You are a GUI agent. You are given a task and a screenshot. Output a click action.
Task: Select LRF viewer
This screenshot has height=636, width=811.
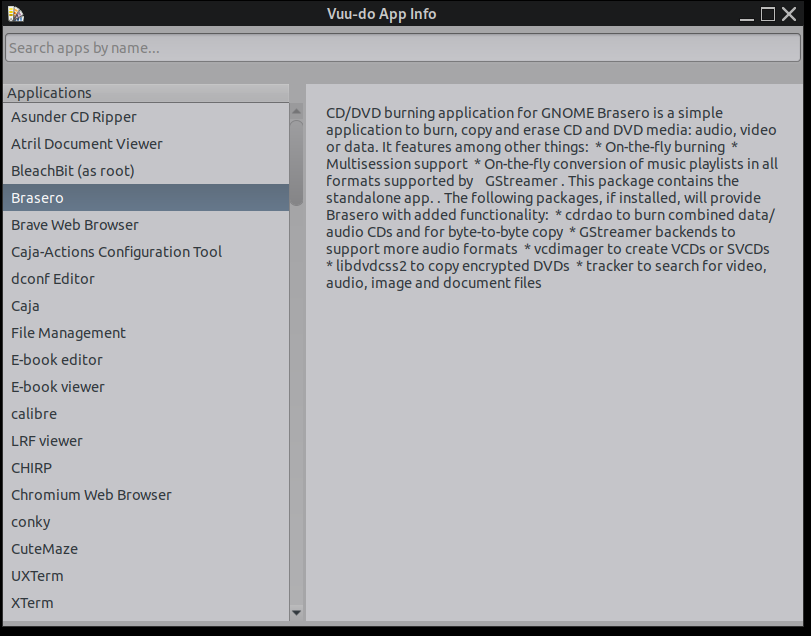coord(146,441)
